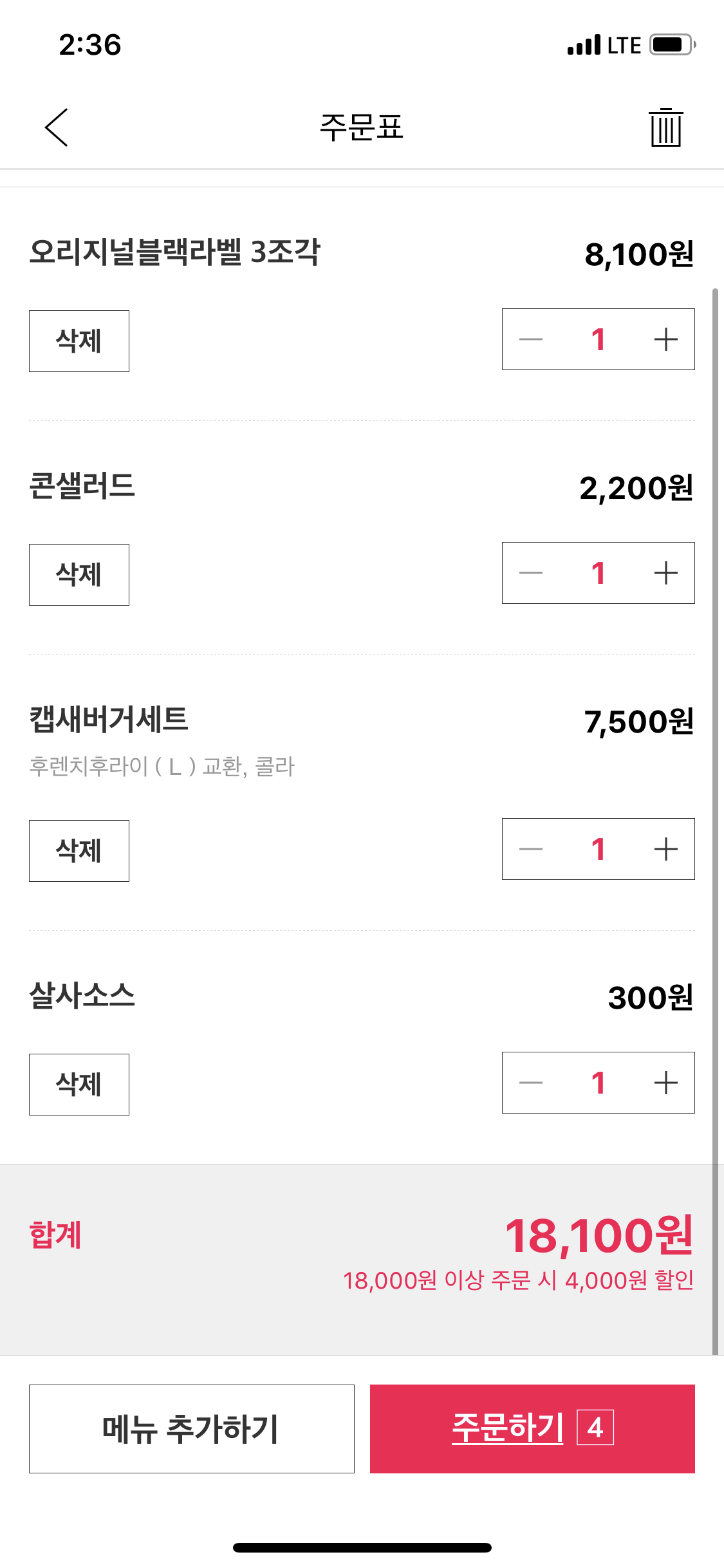Increase 캡새버거세트 quantity with plus icon
This screenshot has height=1568, width=724.
point(665,849)
